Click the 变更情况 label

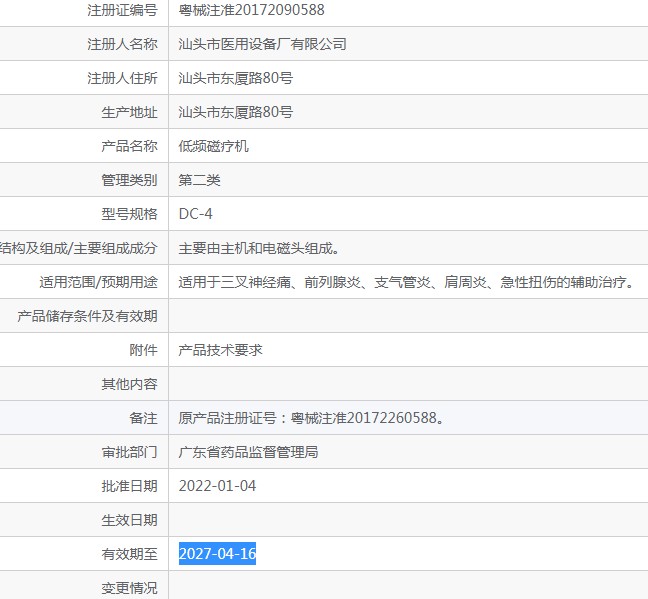click(129, 588)
